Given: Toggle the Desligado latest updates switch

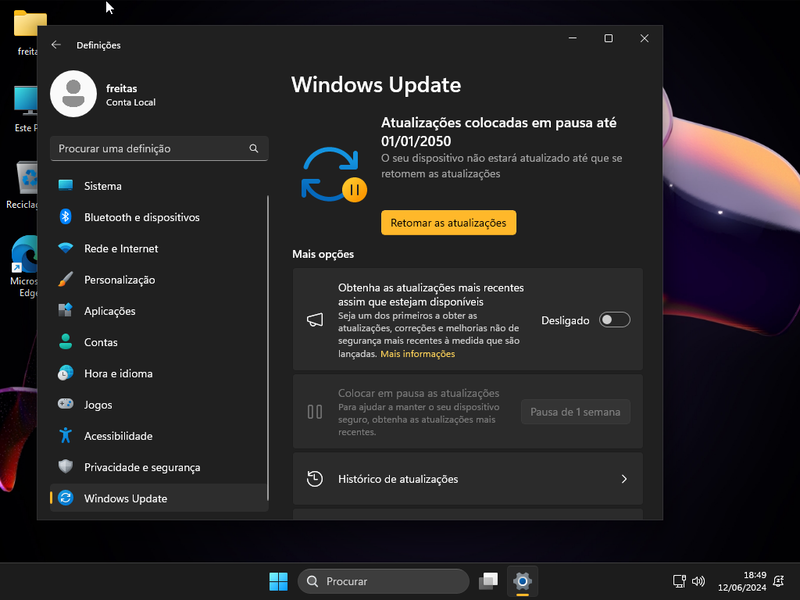Looking at the screenshot, I should pyautogui.click(x=614, y=320).
